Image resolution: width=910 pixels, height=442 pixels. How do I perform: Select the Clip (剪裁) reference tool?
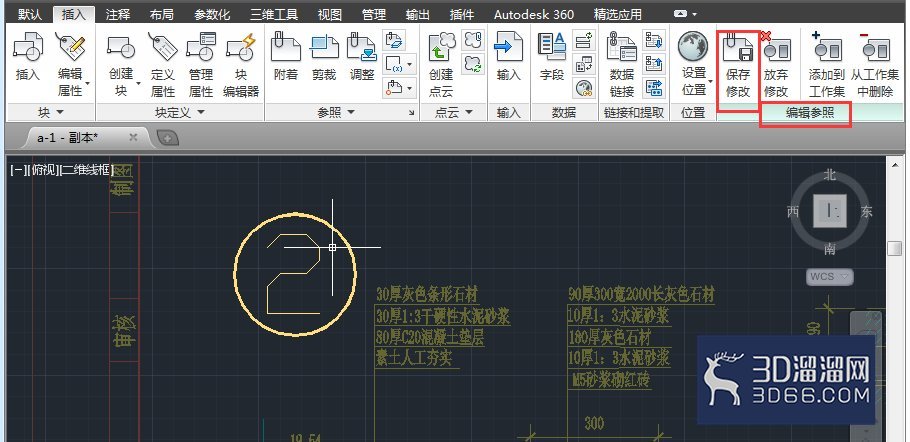324,57
